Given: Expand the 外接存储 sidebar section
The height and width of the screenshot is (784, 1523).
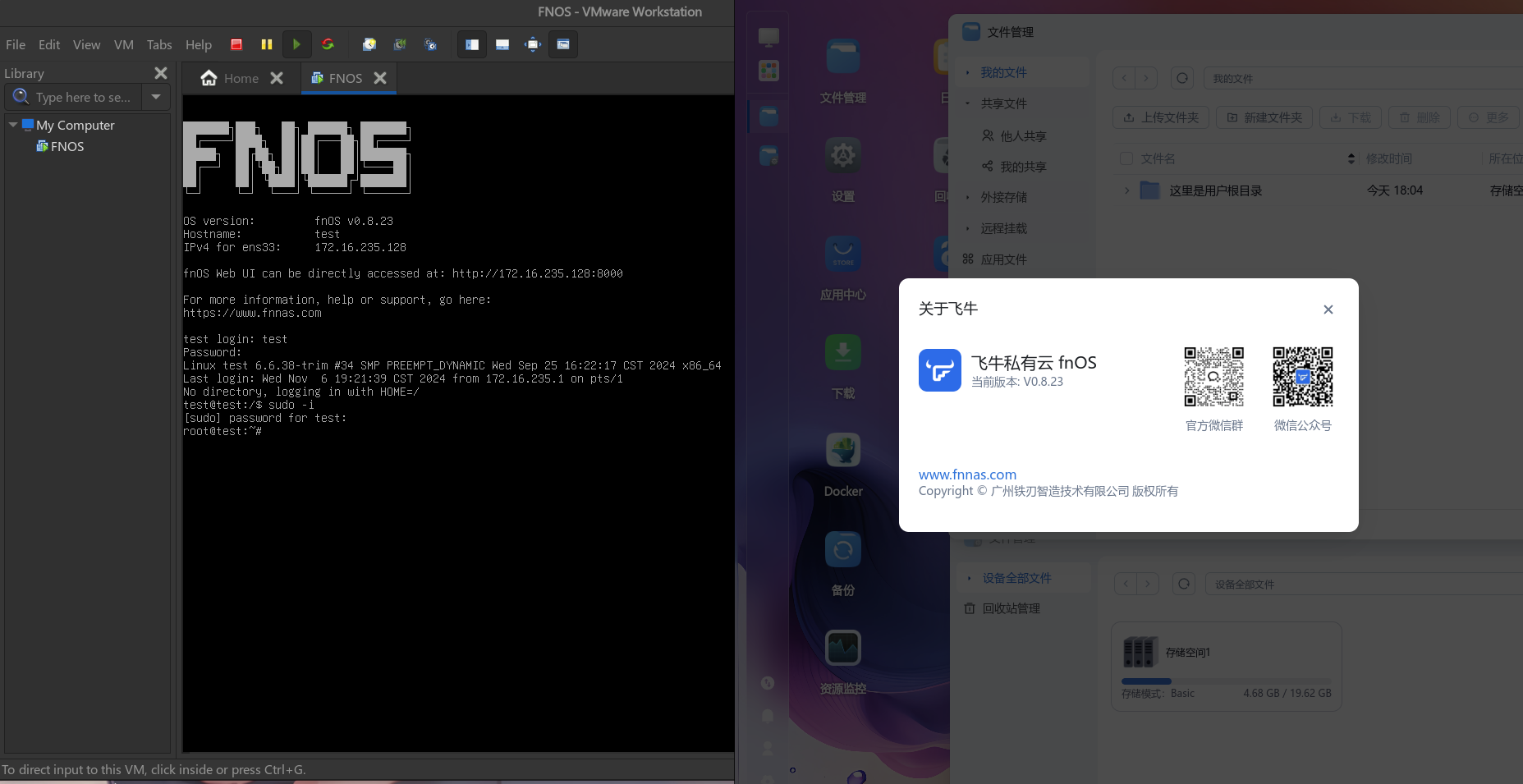Looking at the screenshot, I should (968, 197).
